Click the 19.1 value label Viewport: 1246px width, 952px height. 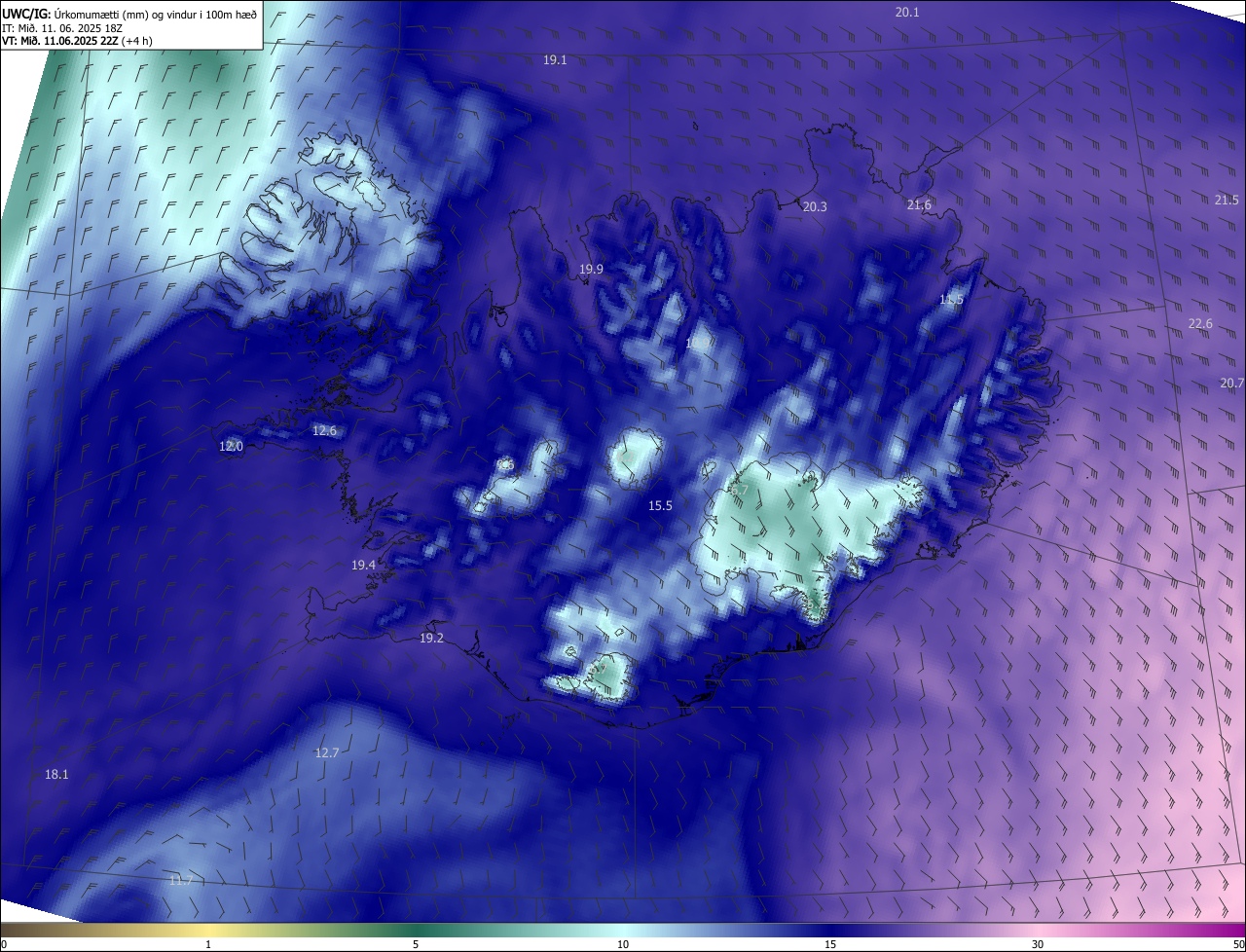click(555, 60)
